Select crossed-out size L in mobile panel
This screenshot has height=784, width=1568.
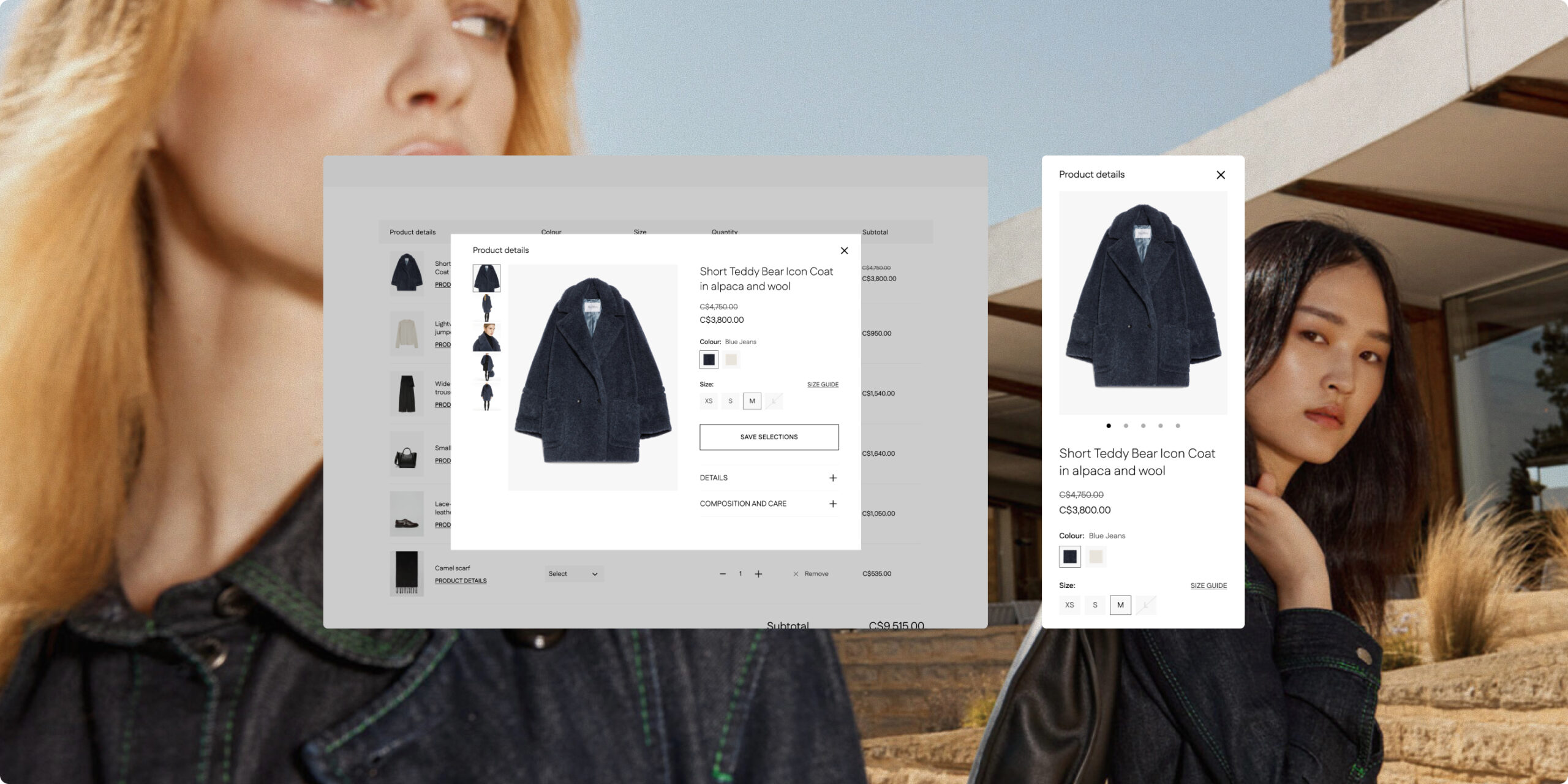pos(1146,605)
